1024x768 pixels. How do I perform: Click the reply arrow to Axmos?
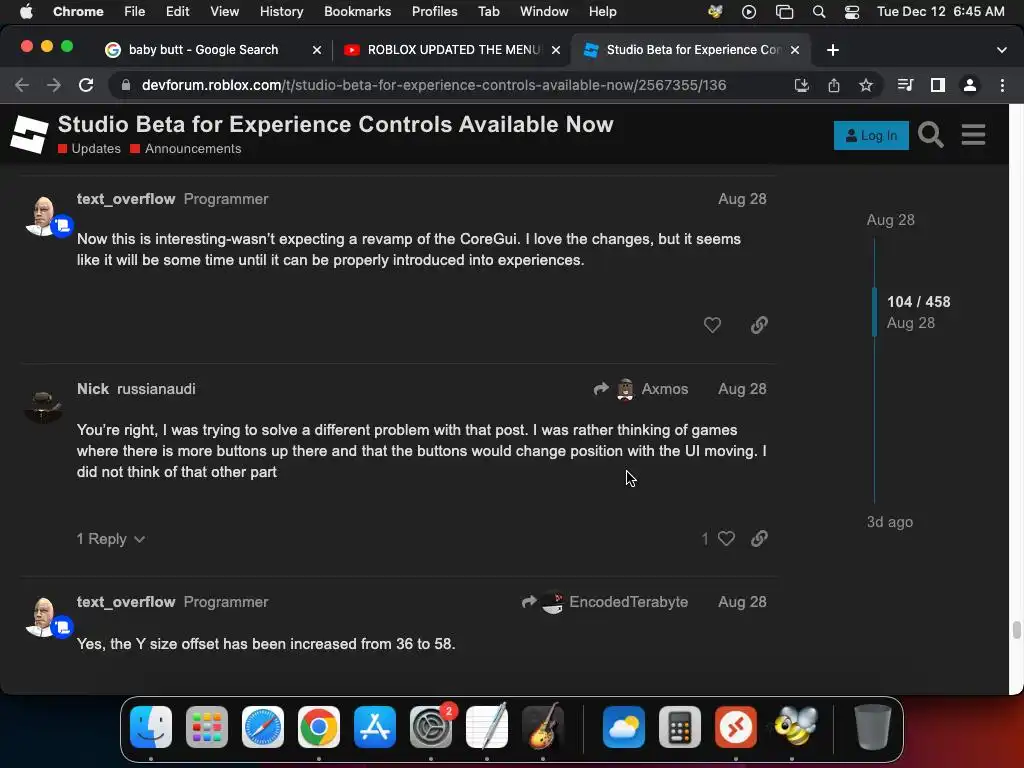(x=601, y=389)
